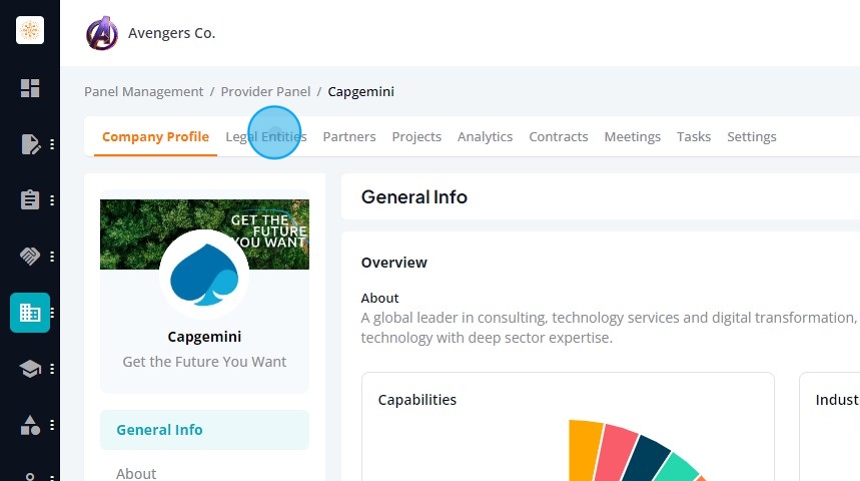This screenshot has height=481, width=860.
Task: Click the Capabilities card title
Action: (417, 400)
